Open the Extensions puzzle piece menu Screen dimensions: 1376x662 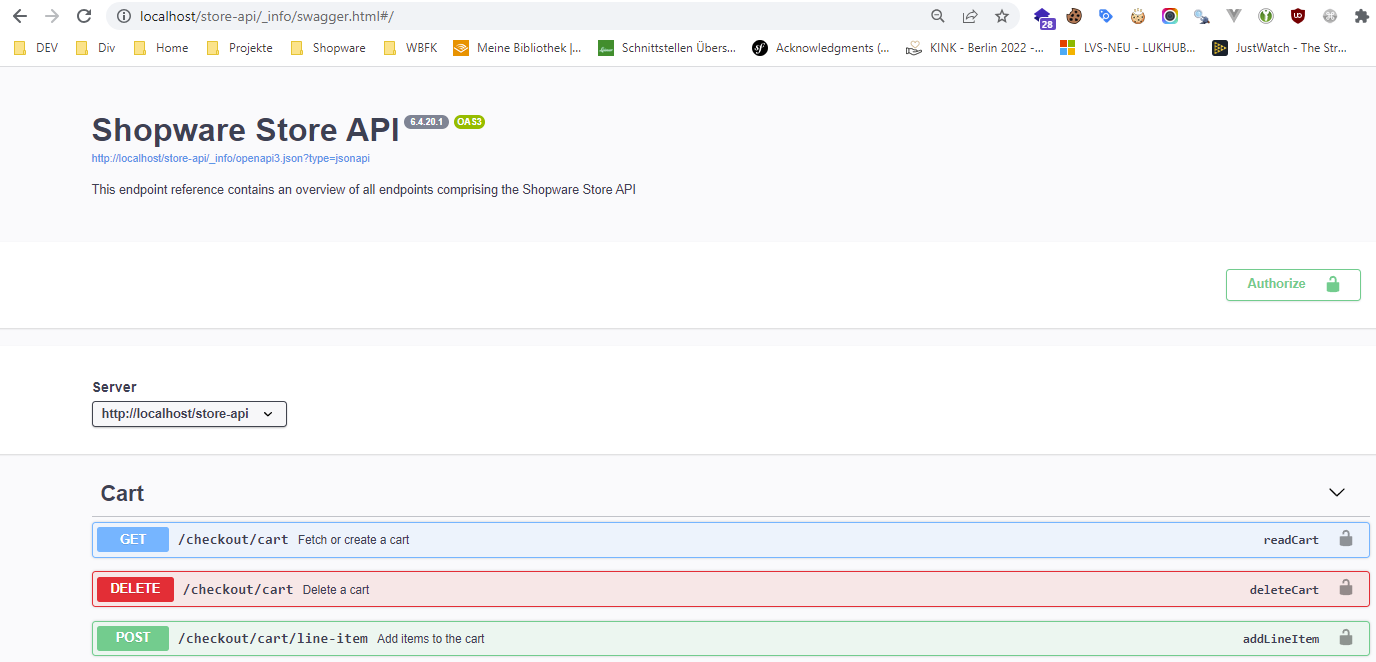[1361, 16]
